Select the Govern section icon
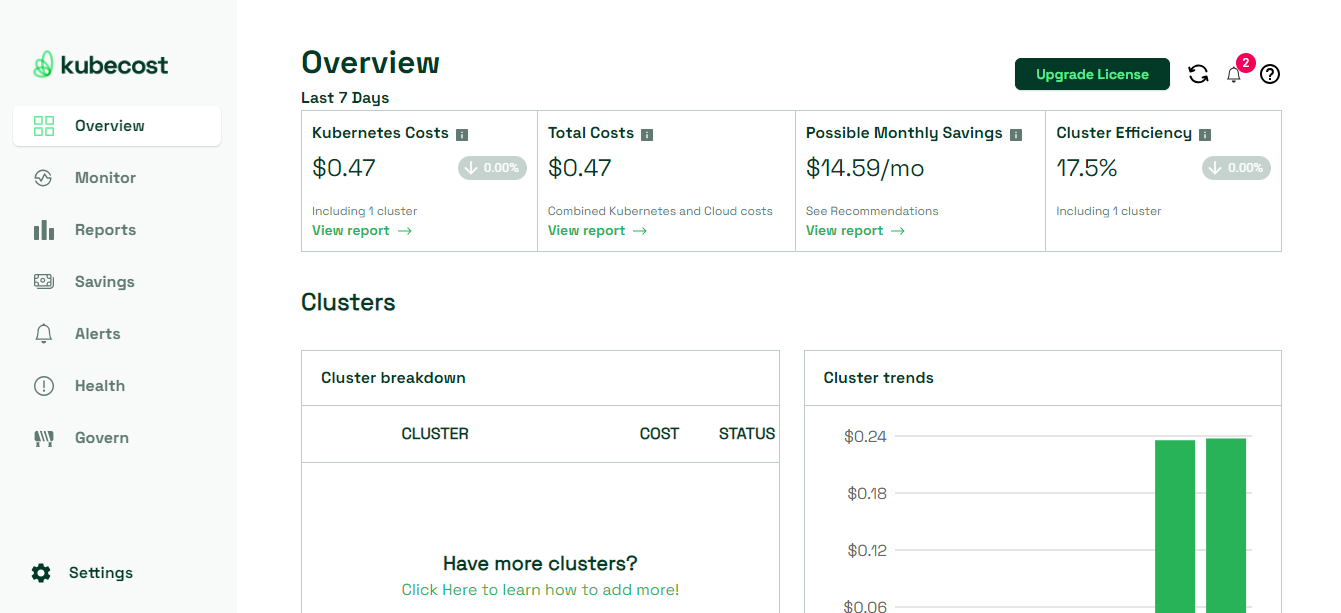 (x=44, y=437)
